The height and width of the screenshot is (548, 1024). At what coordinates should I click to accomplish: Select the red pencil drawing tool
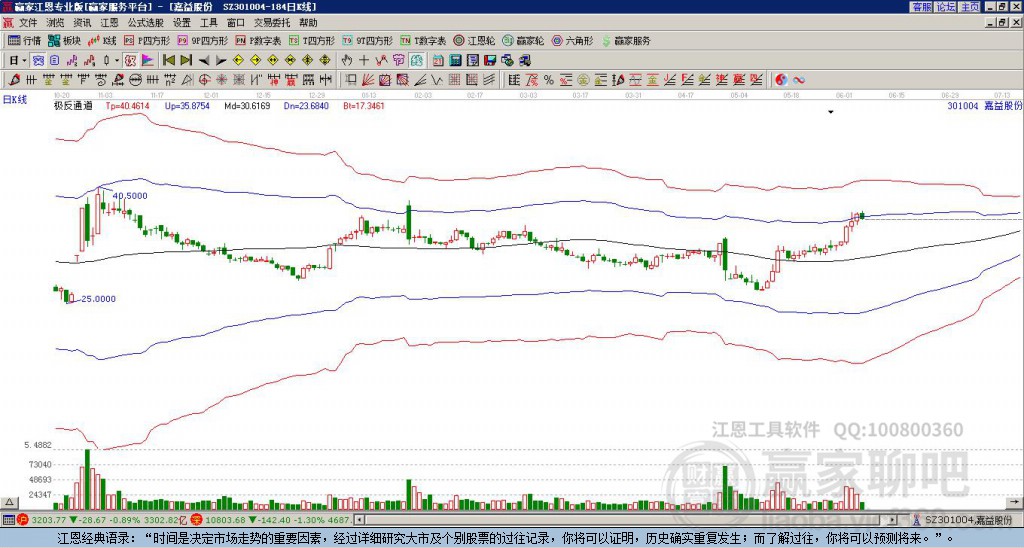coord(14,80)
